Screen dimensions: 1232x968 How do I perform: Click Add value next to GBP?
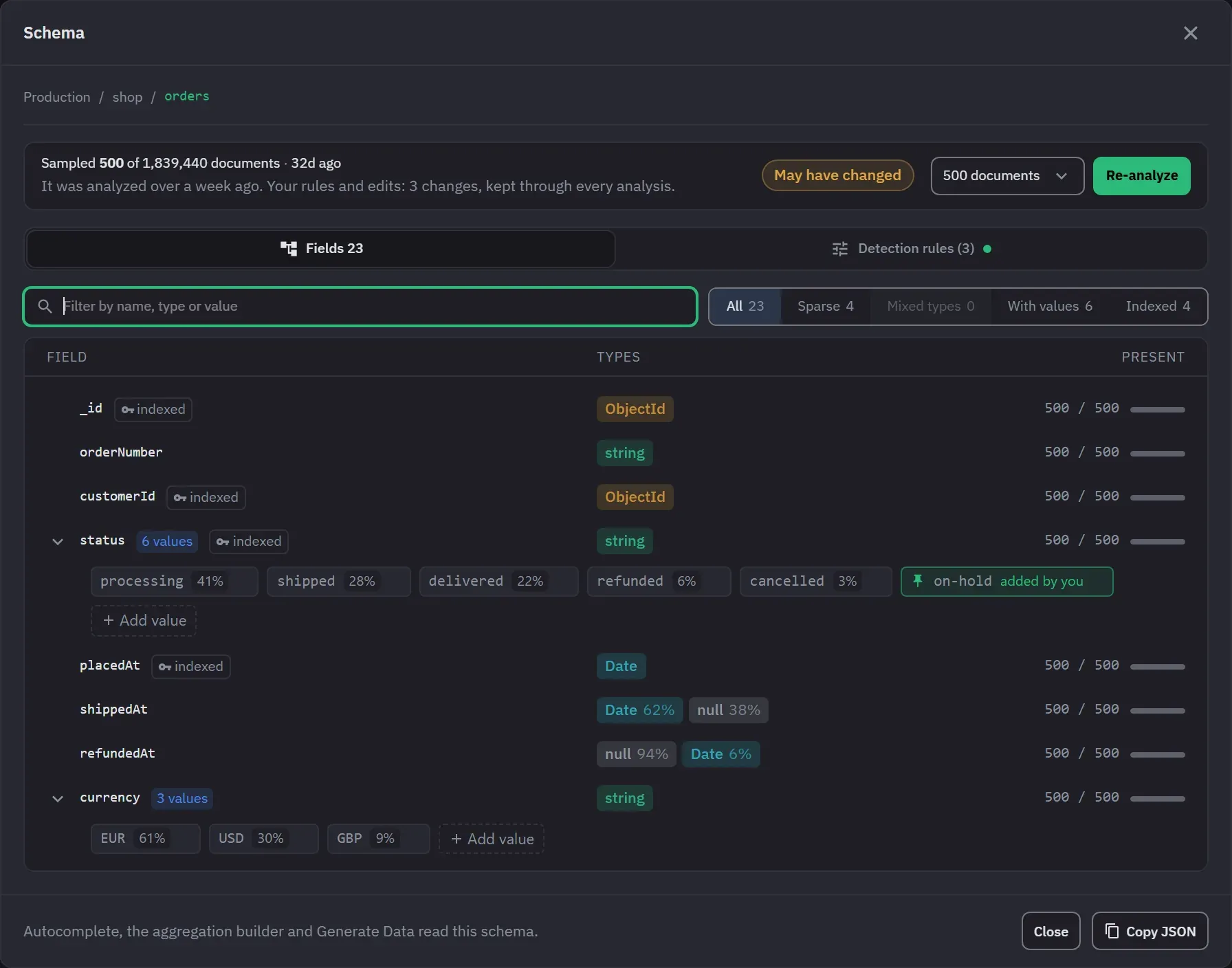[x=492, y=839]
